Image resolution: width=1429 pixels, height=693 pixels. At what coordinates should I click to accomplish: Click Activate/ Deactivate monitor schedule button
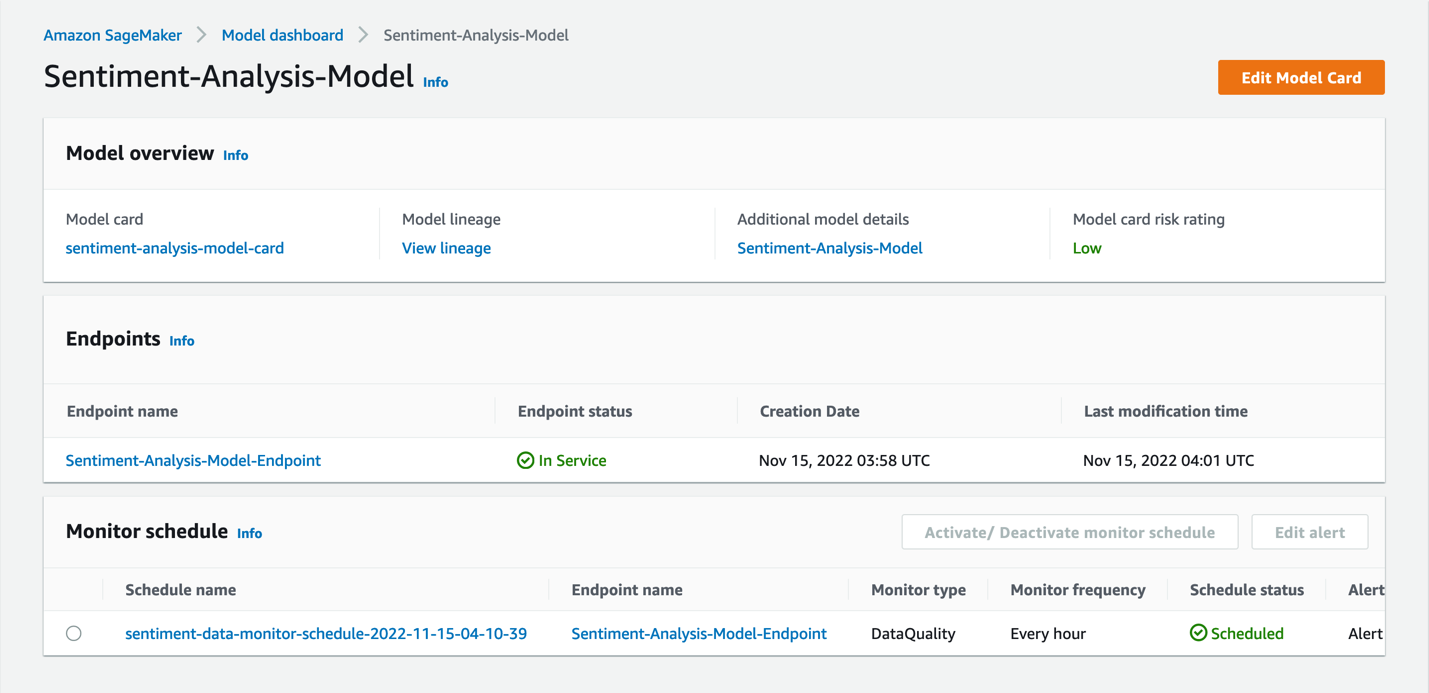click(x=1069, y=532)
